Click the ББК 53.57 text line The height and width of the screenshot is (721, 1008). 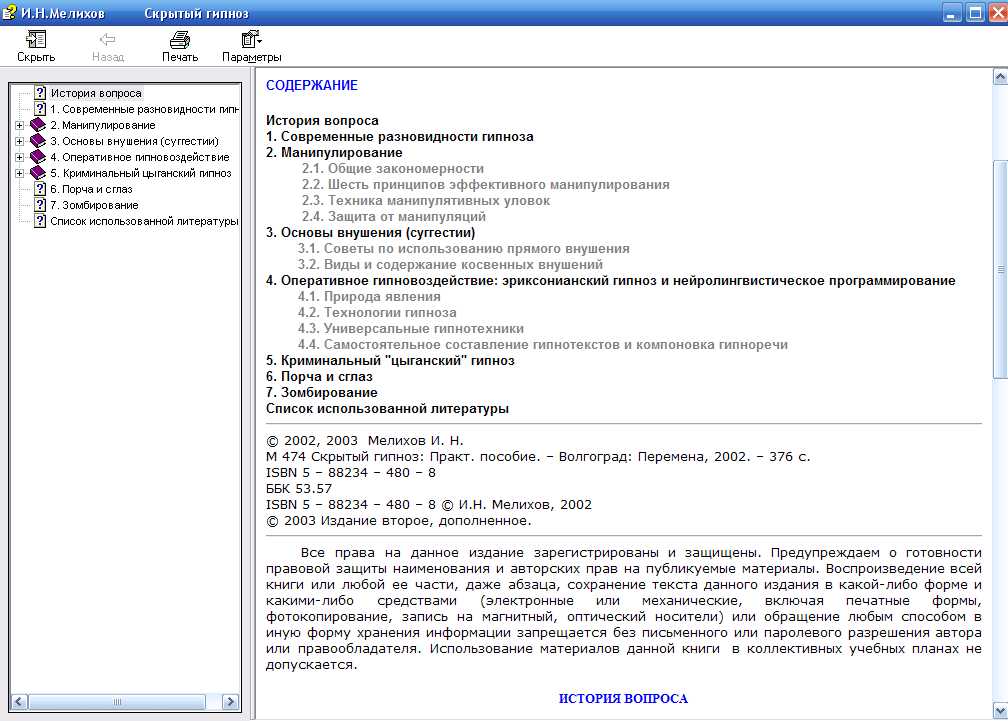click(x=299, y=488)
